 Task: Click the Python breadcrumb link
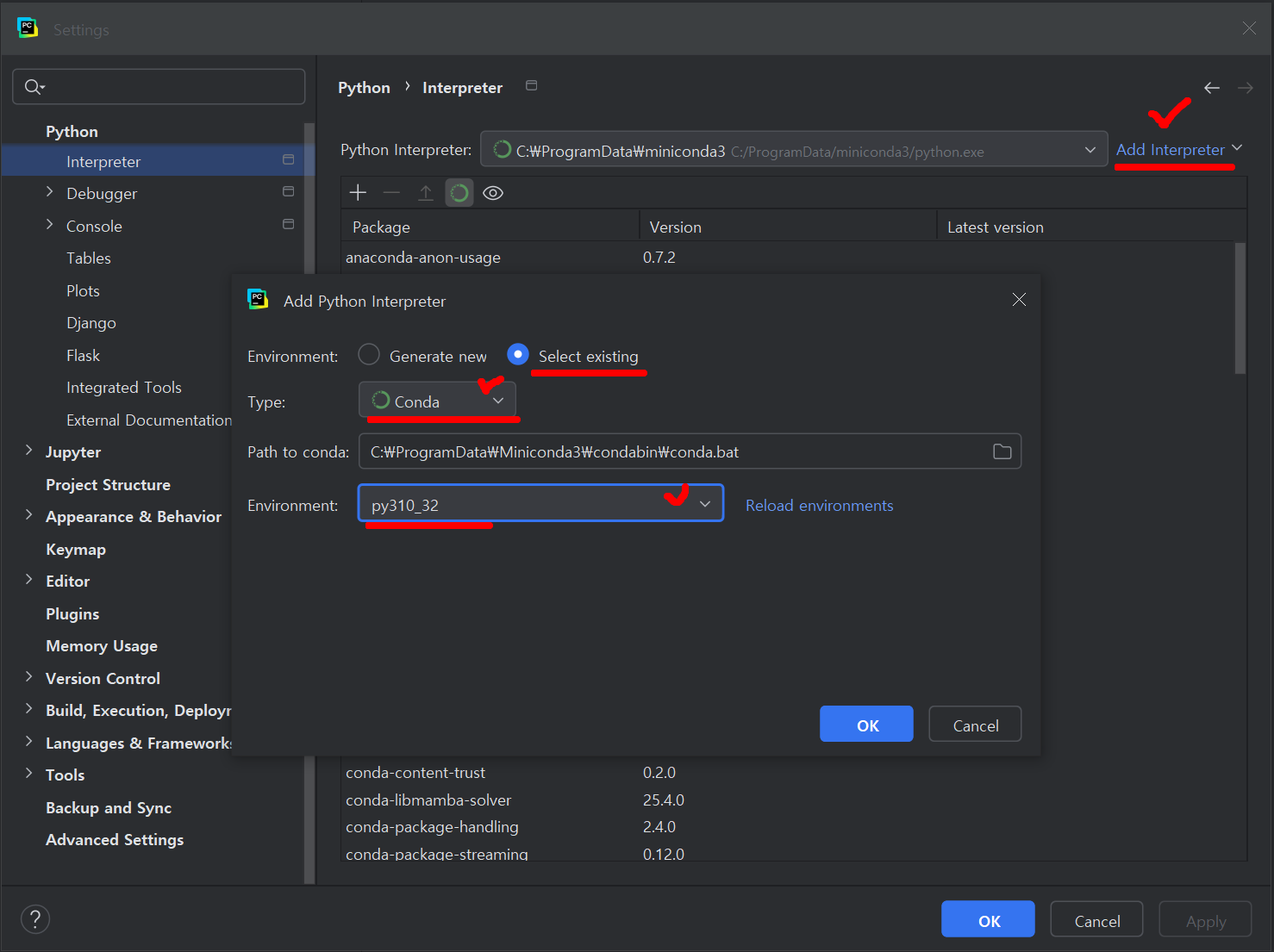(x=364, y=88)
